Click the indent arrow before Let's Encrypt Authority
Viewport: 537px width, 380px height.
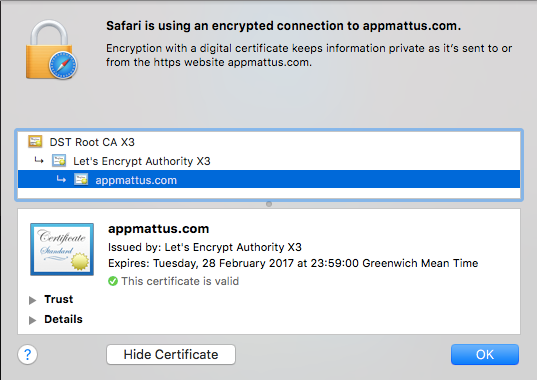39,160
